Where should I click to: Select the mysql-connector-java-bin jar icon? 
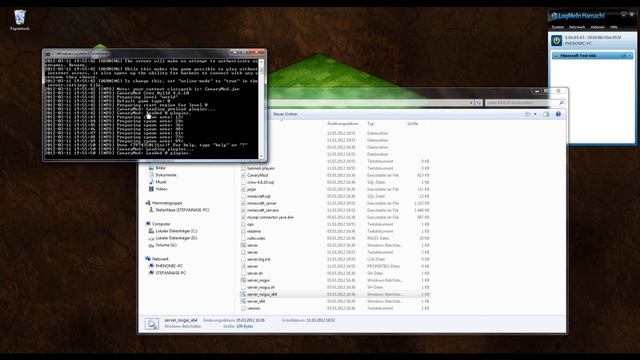point(243,217)
